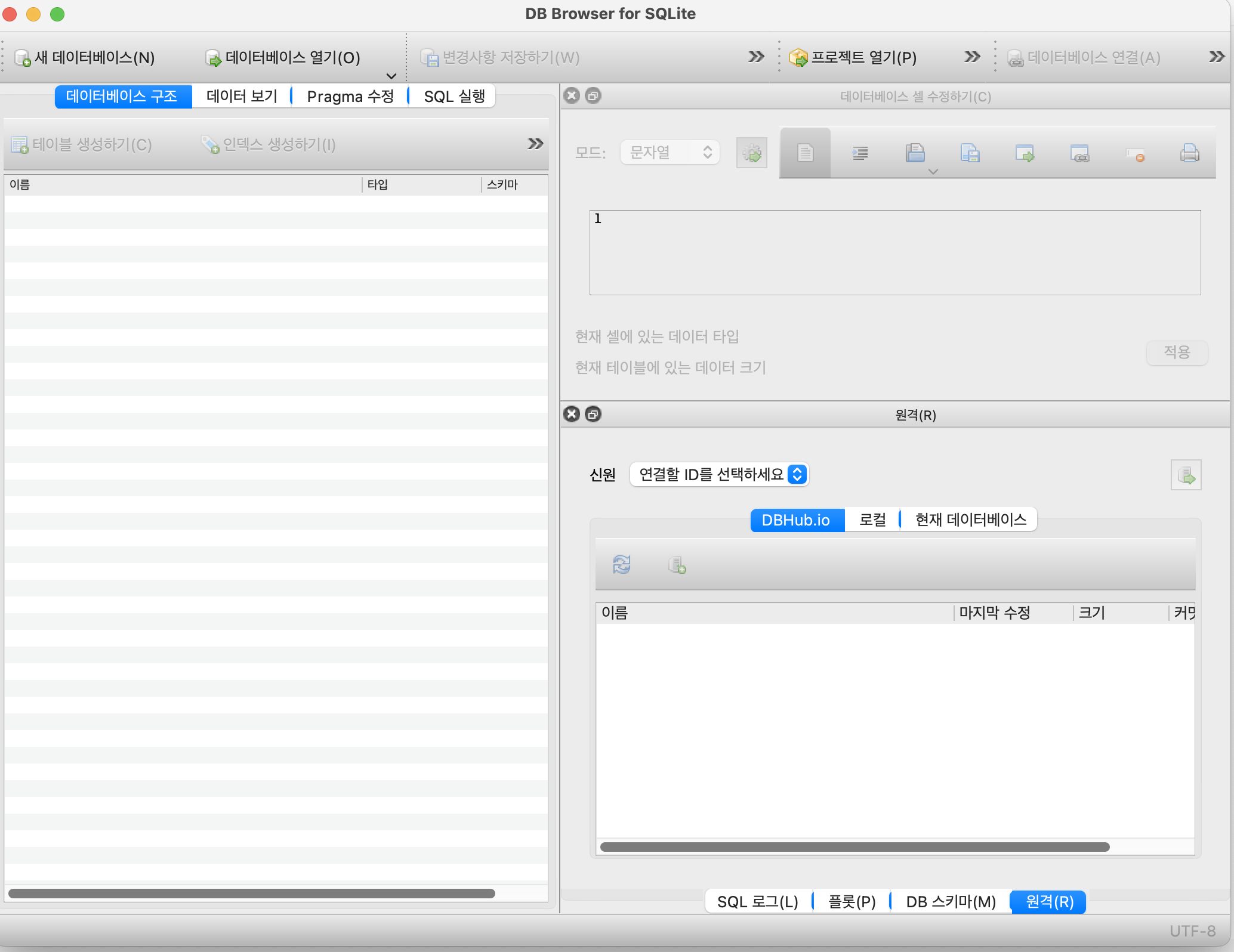Switch to the SQL 실행 tab
Viewport: 1234px width, 952px height.
[454, 96]
